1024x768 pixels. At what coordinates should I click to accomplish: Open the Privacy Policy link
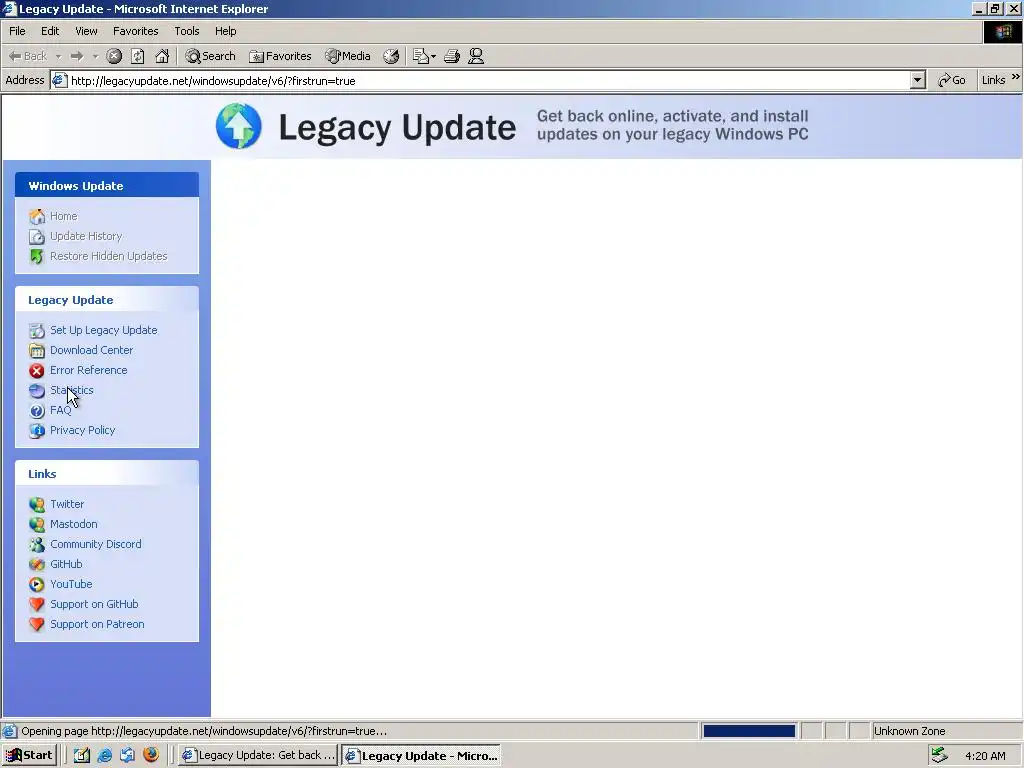pos(82,430)
